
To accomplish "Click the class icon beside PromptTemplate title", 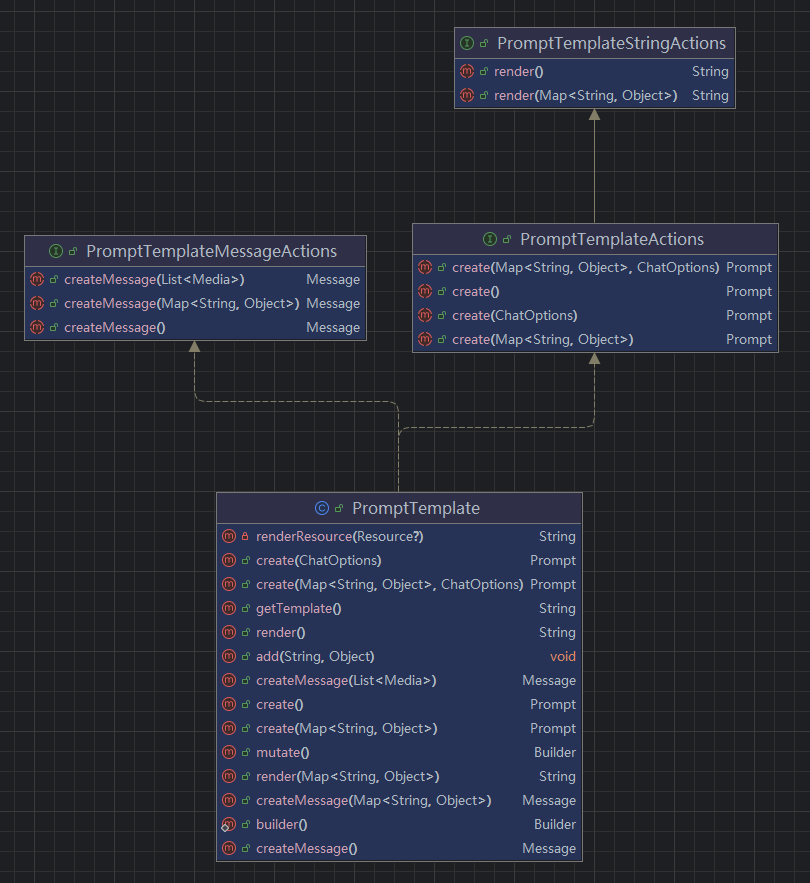I will pos(322,508).
